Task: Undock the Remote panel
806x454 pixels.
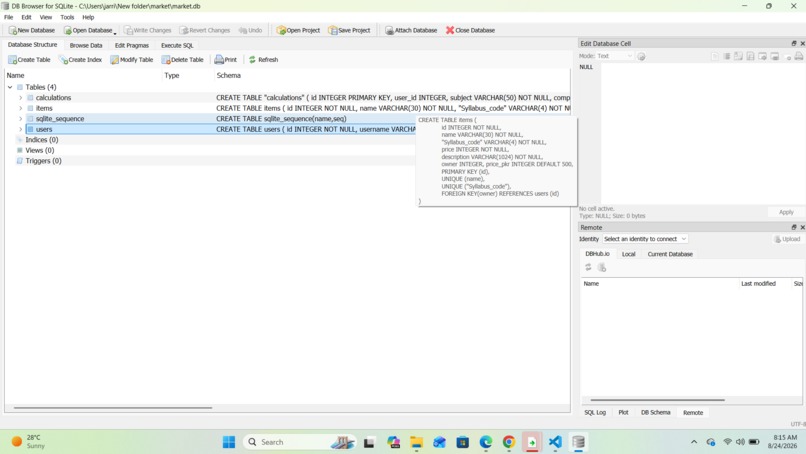Action: click(794, 227)
